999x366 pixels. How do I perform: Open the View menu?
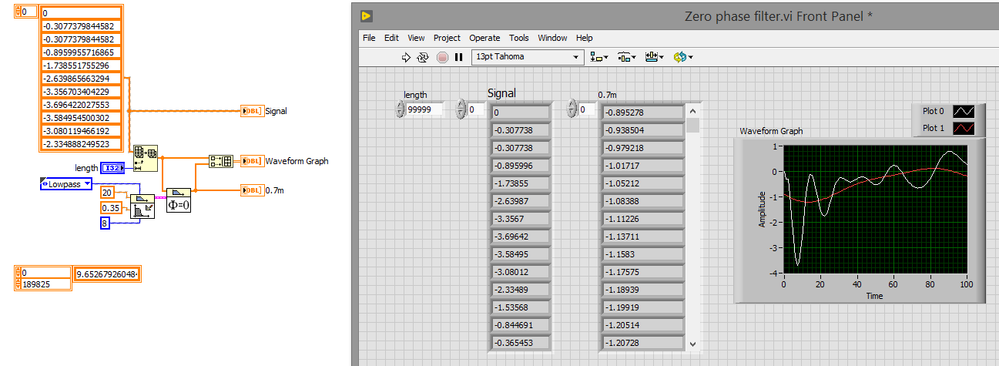[x=416, y=38]
